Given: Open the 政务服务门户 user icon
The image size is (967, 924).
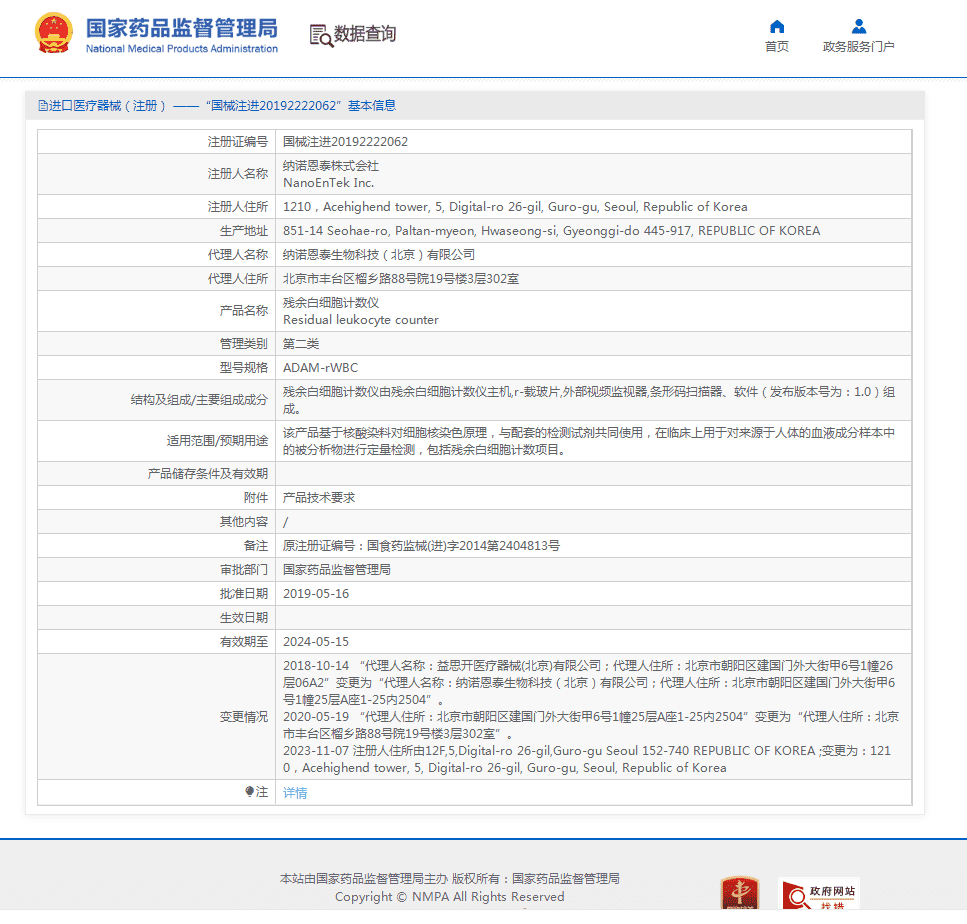Looking at the screenshot, I should 858,27.
